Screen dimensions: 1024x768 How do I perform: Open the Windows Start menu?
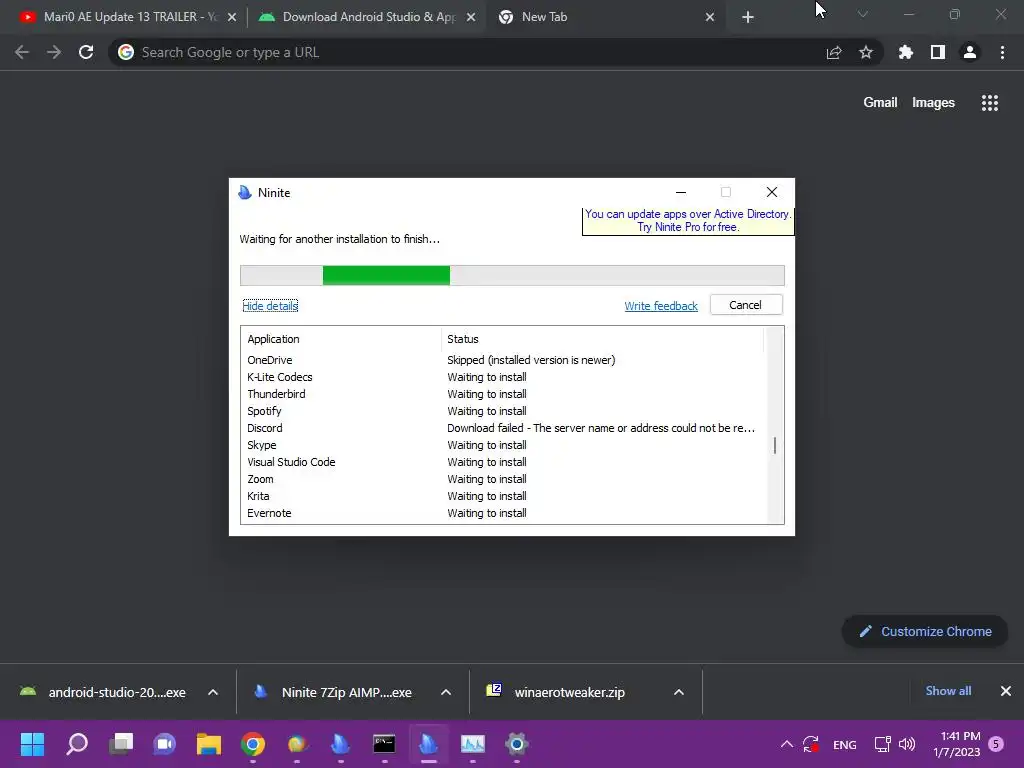33,744
